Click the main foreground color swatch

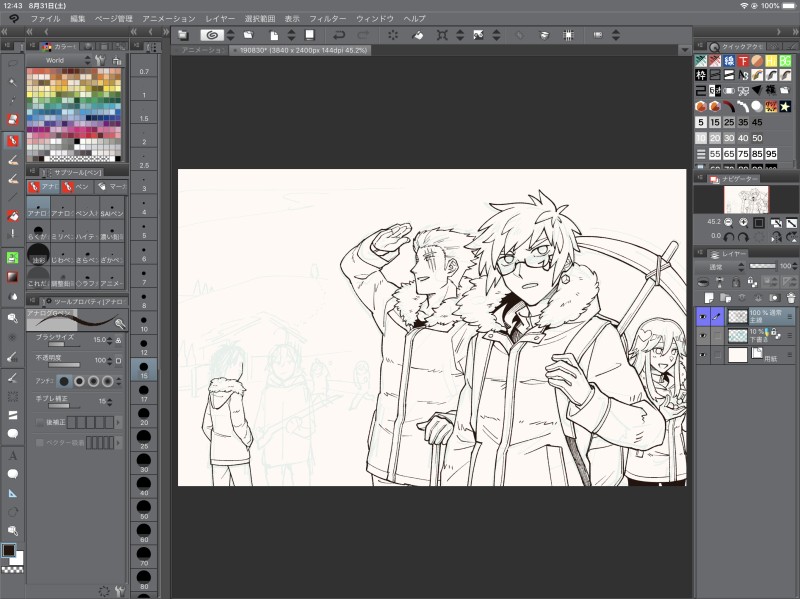pos(9,550)
